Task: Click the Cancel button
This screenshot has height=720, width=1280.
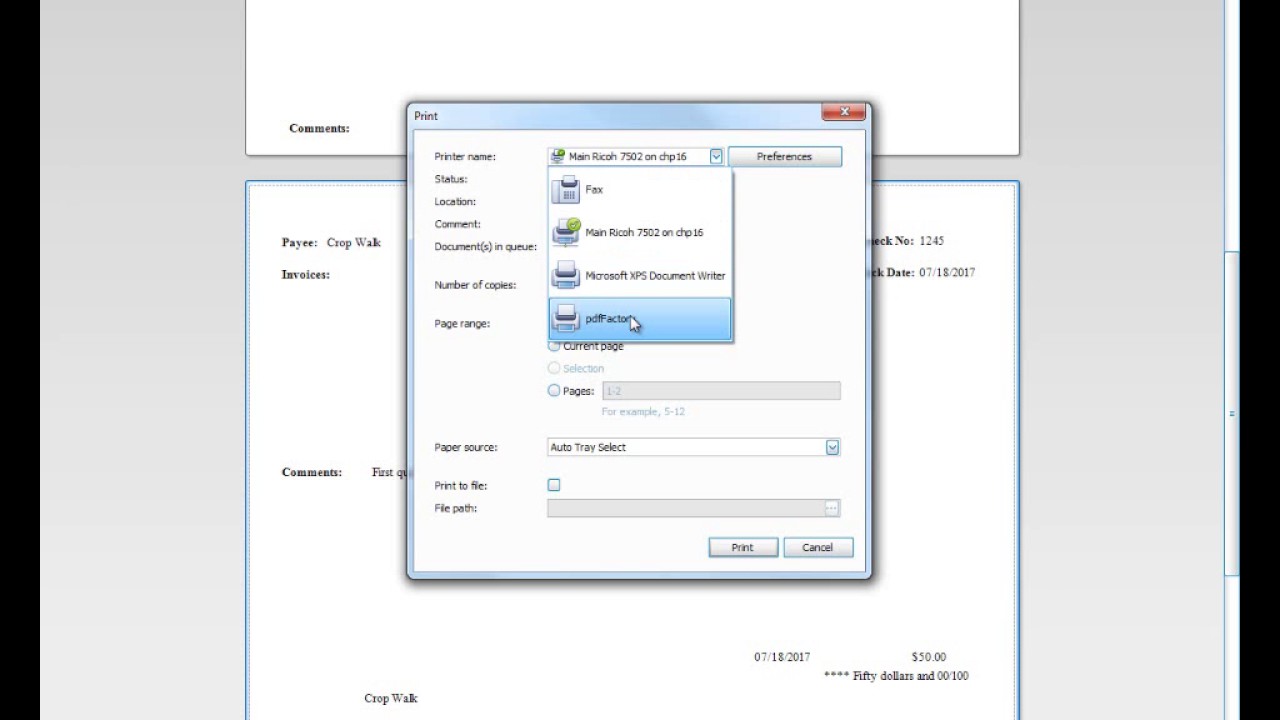Action: [x=817, y=547]
